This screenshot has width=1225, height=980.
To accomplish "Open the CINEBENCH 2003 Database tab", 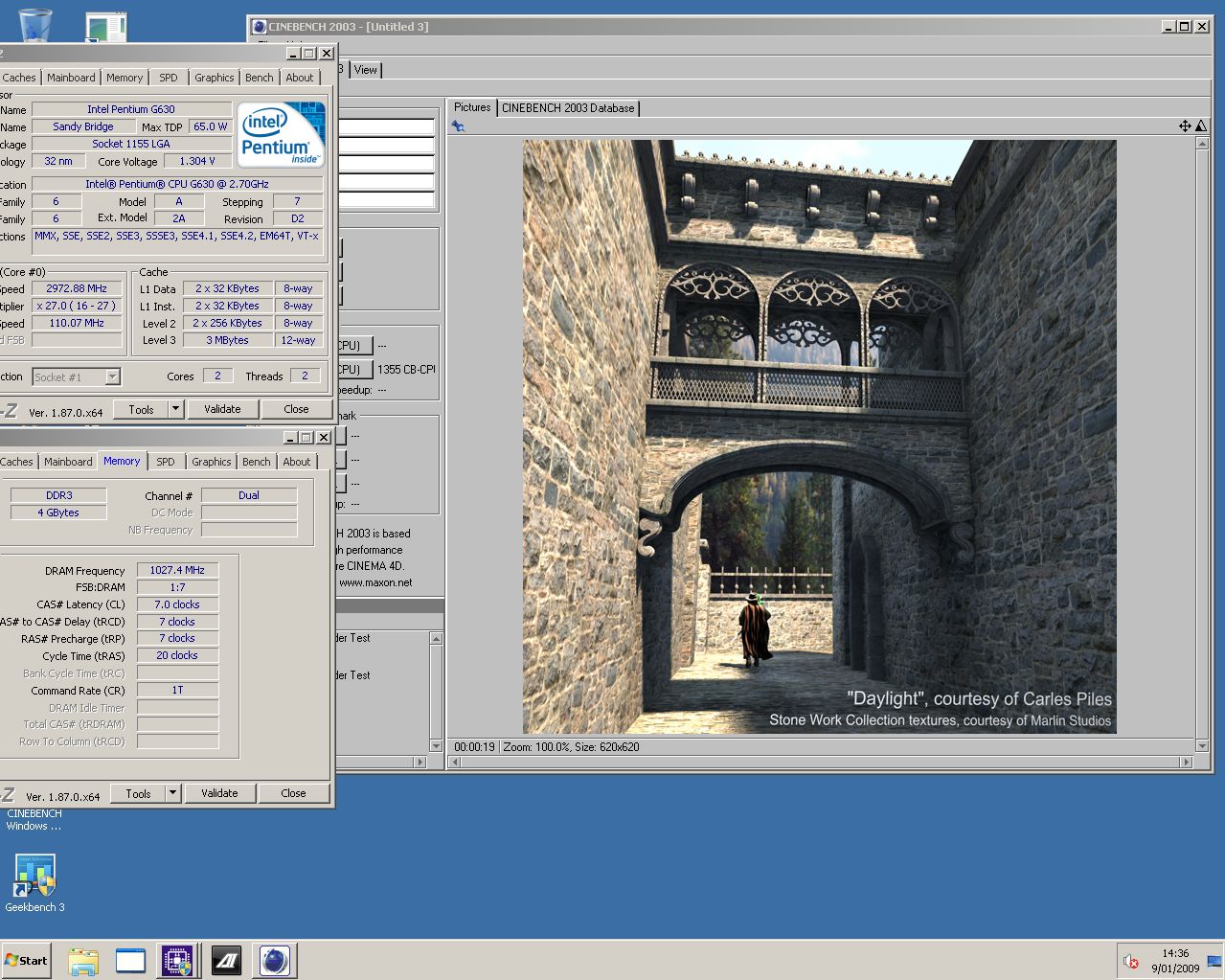I will coord(568,108).
